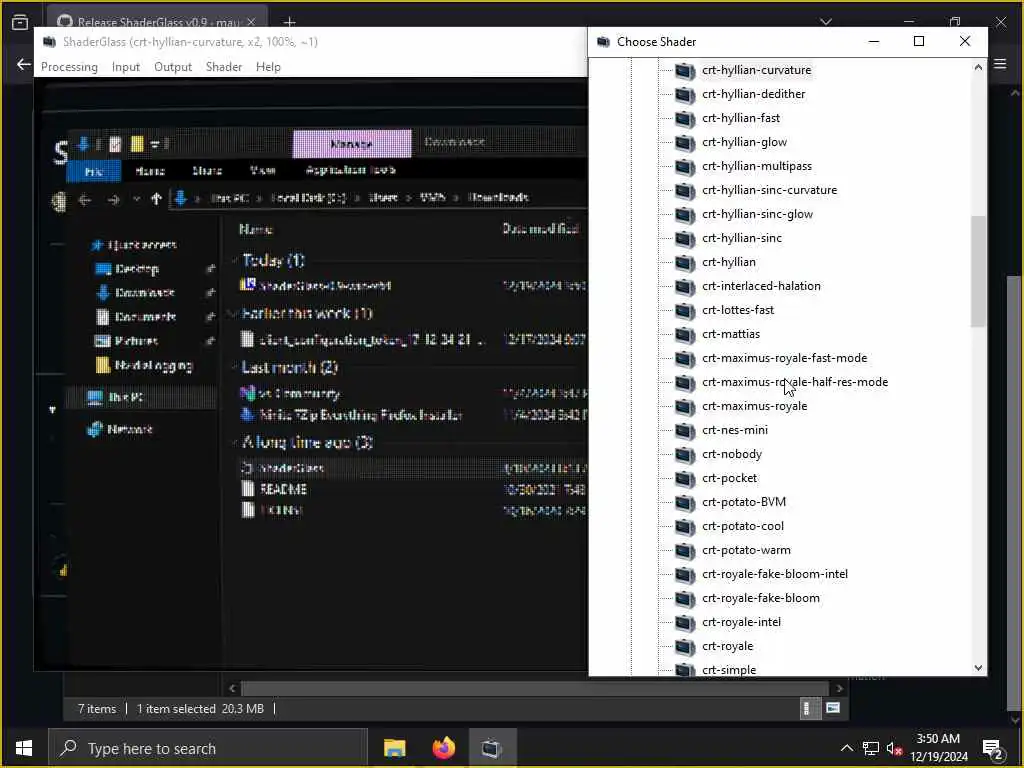The width and height of the screenshot is (1024, 768).
Task: Open File Explorer from the taskbar
Action: [394, 748]
